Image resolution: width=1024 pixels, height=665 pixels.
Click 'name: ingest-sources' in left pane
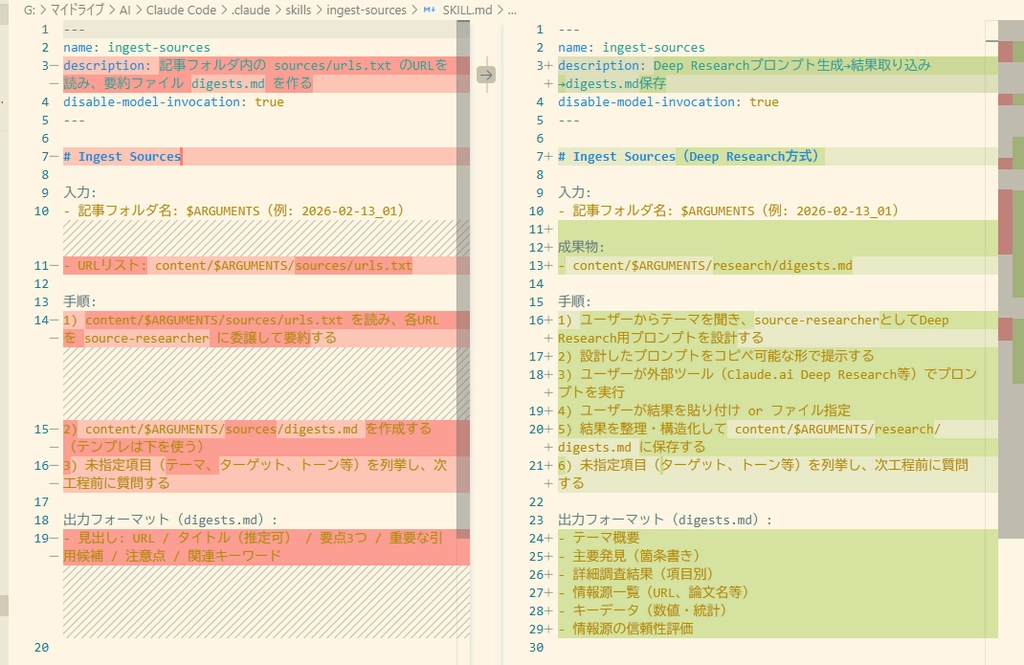[x=136, y=47]
